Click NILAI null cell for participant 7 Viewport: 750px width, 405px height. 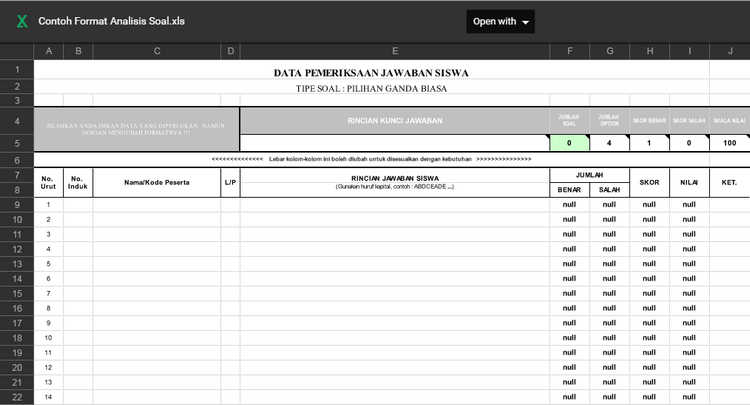(x=689, y=294)
